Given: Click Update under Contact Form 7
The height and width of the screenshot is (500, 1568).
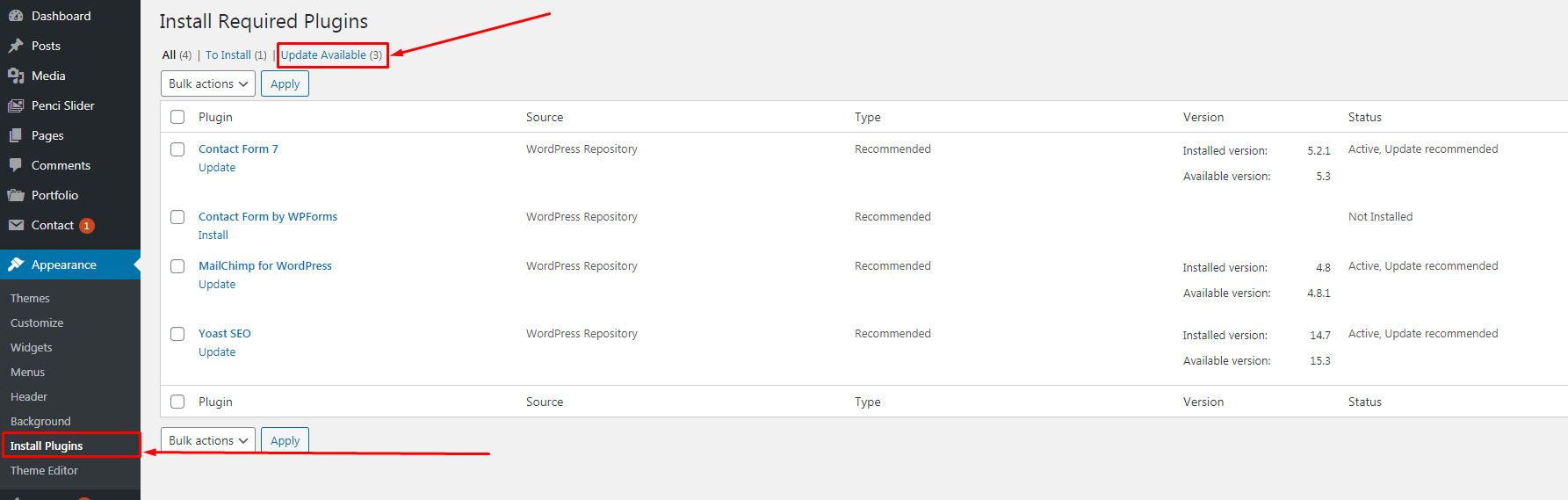Looking at the screenshot, I should pyautogui.click(x=217, y=167).
